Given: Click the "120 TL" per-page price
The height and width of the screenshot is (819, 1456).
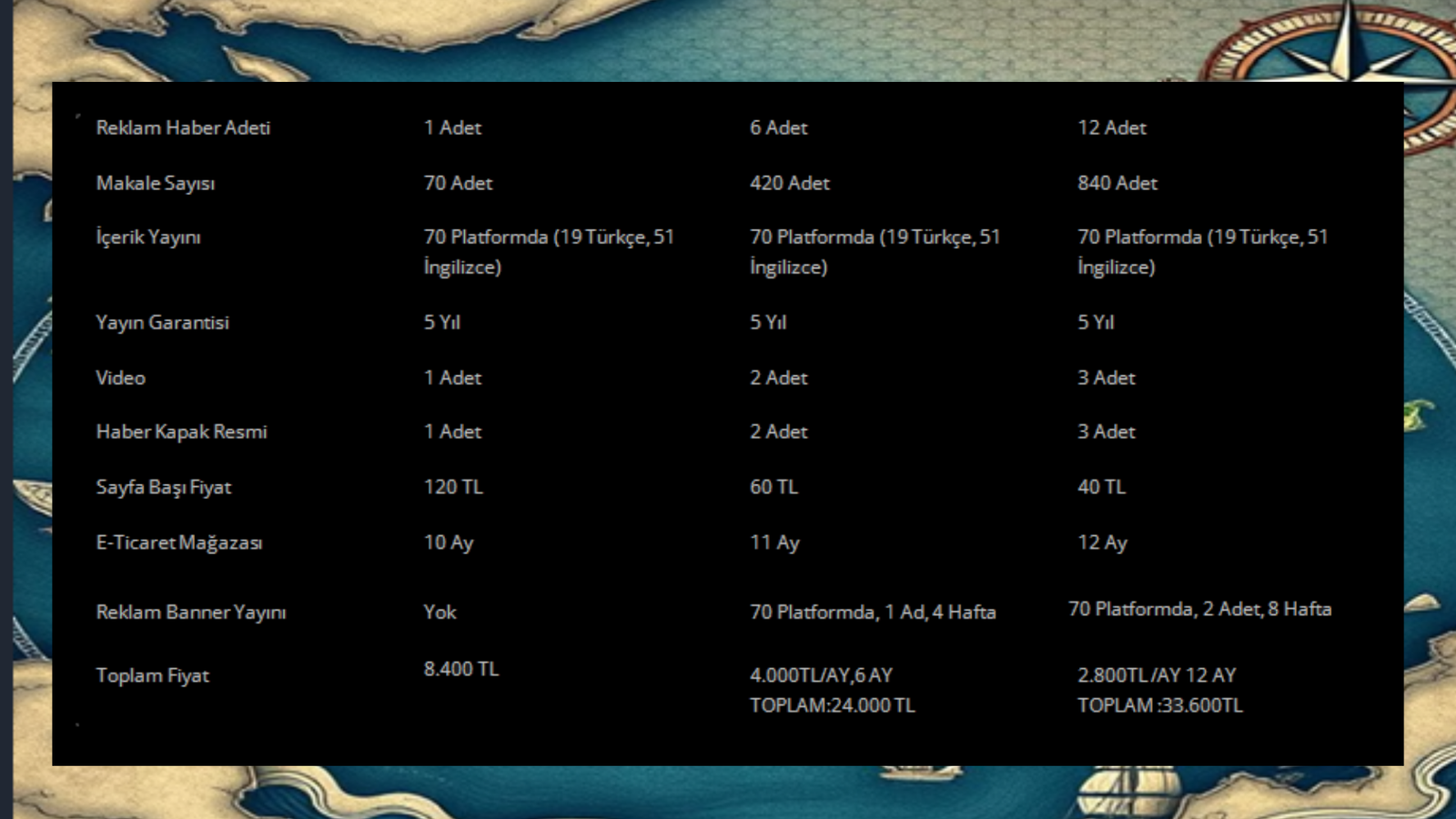Looking at the screenshot, I should tap(453, 487).
